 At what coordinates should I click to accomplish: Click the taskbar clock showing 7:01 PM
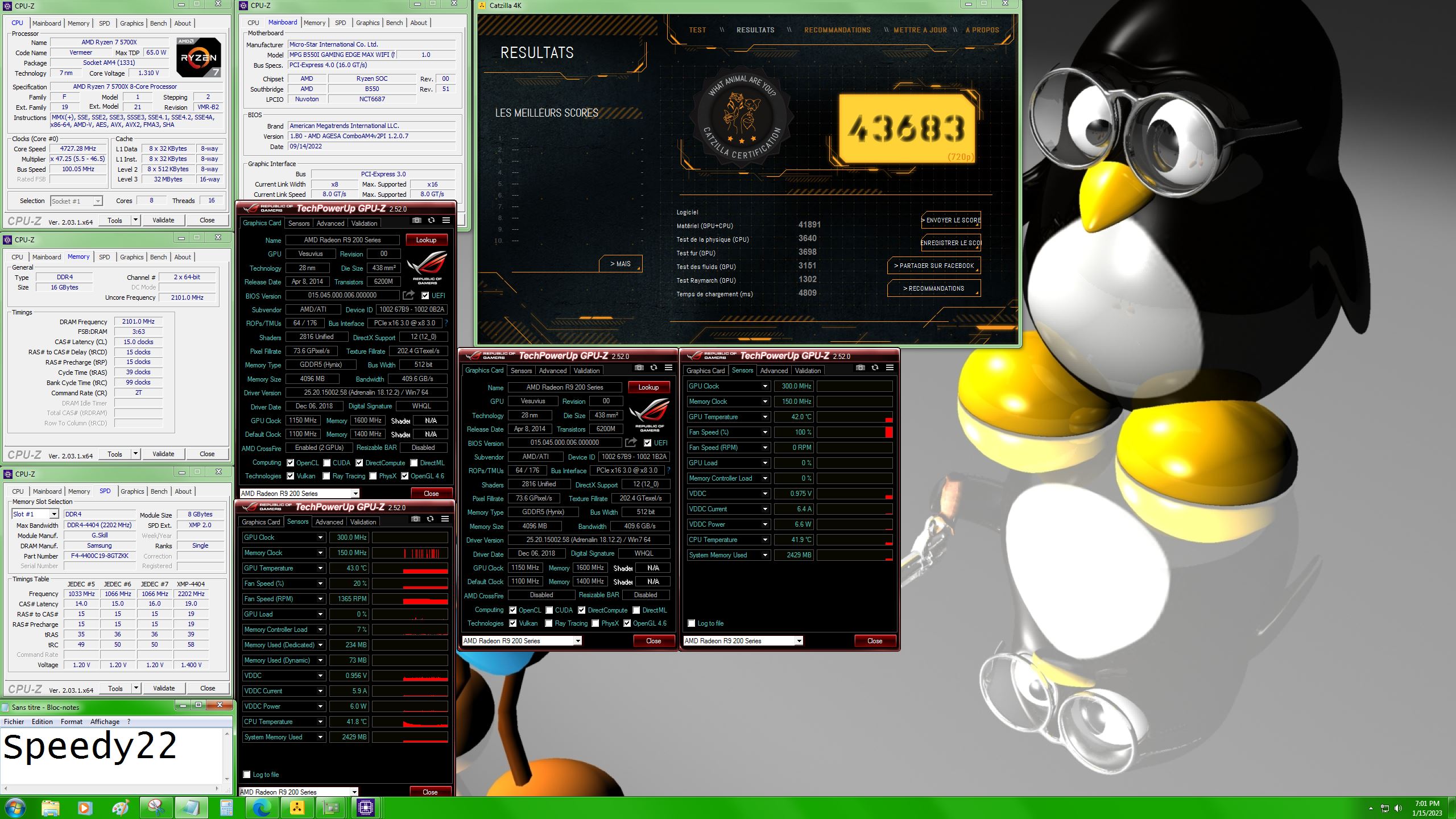(1427, 808)
